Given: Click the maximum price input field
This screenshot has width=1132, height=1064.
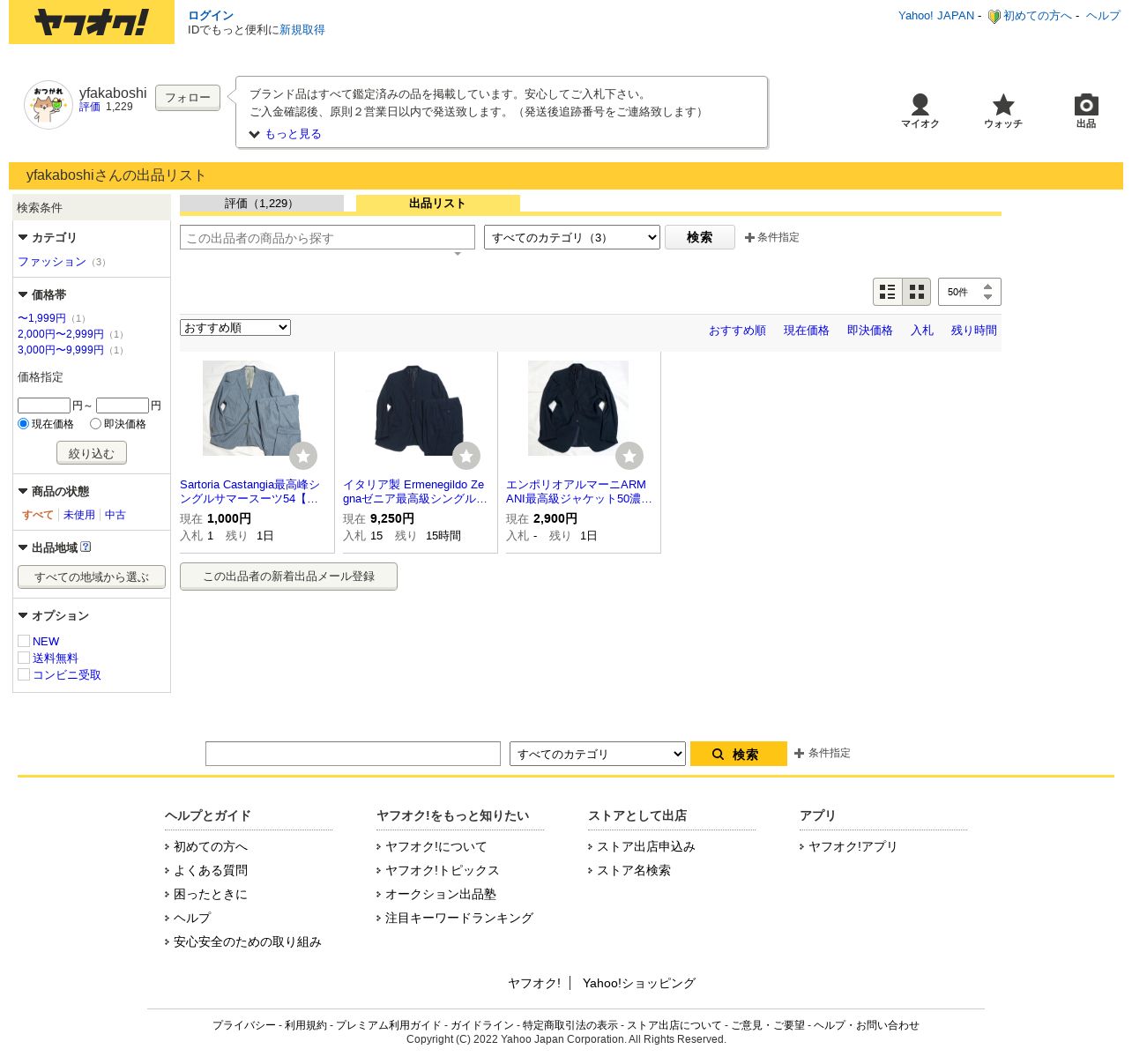Looking at the screenshot, I should click(x=123, y=406).
